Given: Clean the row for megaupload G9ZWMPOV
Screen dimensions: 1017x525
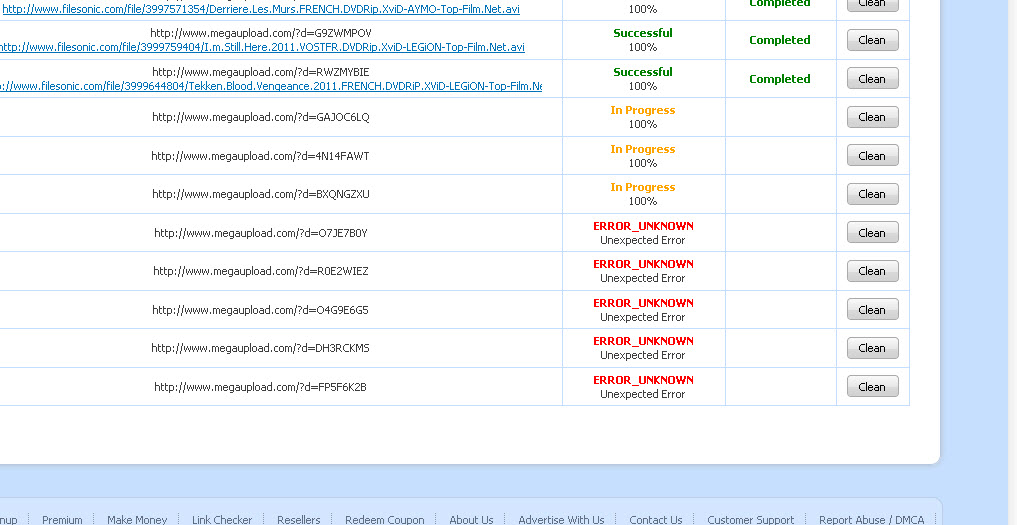Looking at the screenshot, I should coord(872,40).
